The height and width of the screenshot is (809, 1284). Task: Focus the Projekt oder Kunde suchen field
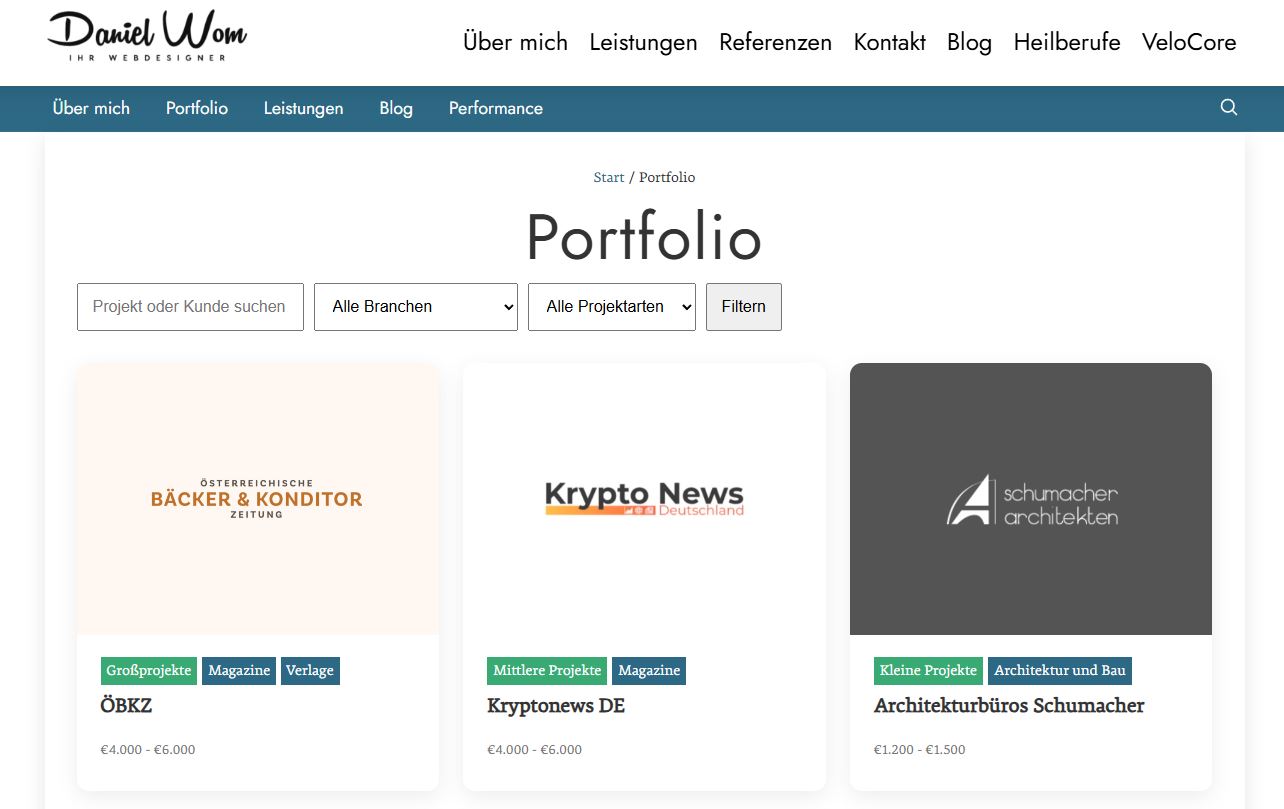coord(190,307)
